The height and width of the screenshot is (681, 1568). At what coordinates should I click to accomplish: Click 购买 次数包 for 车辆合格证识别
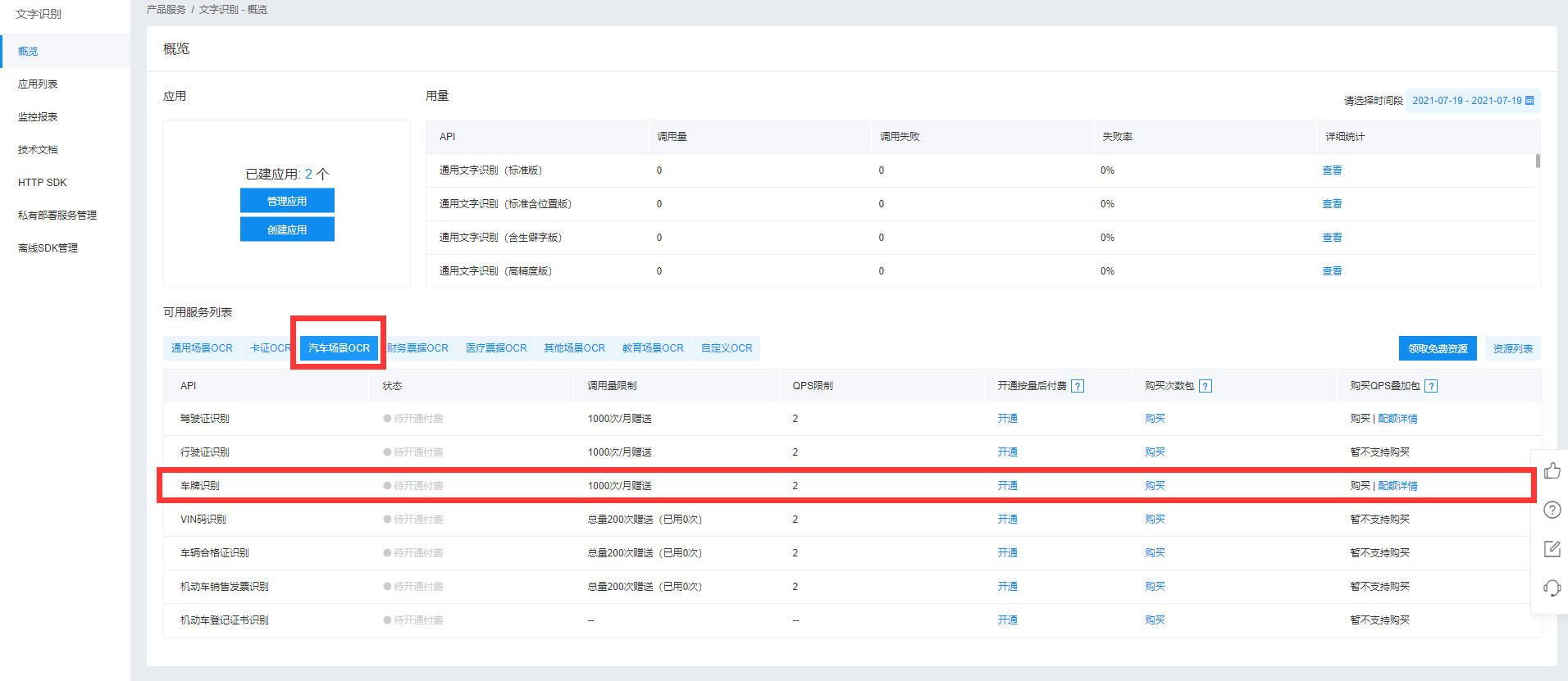tap(1155, 553)
